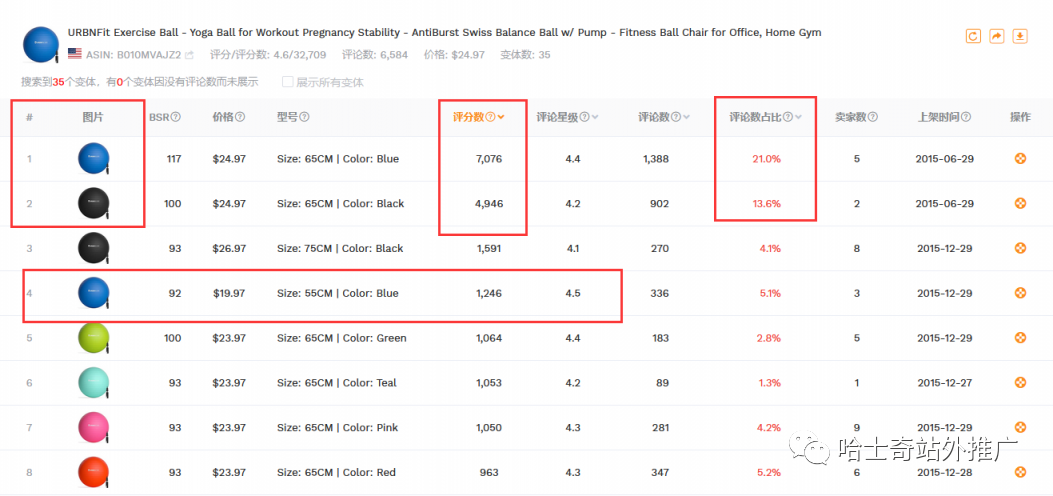The width and height of the screenshot is (1053, 496).
Task: Open the blue ball thumbnail in row 4
Action: click(x=93, y=293)
